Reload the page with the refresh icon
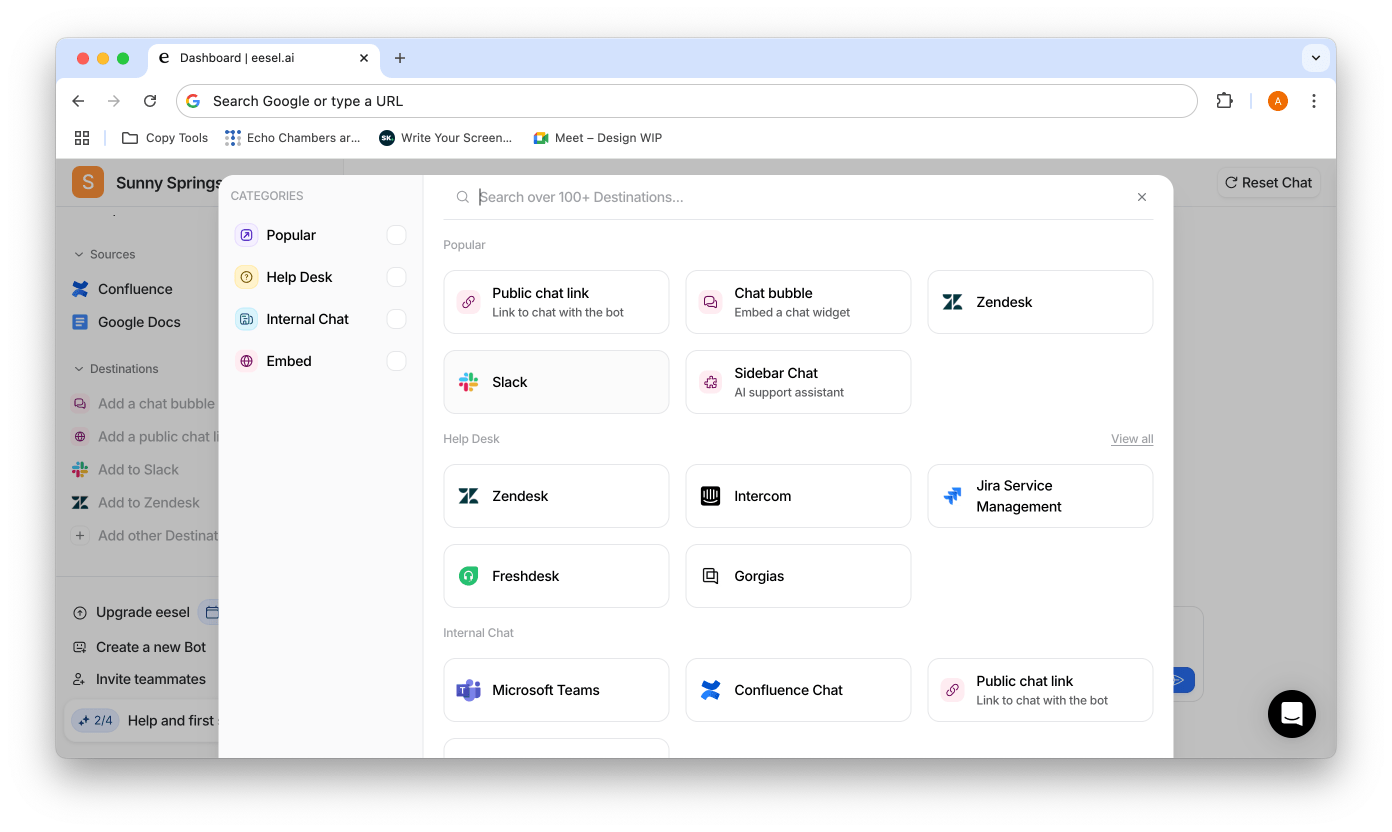 (150, 101)
